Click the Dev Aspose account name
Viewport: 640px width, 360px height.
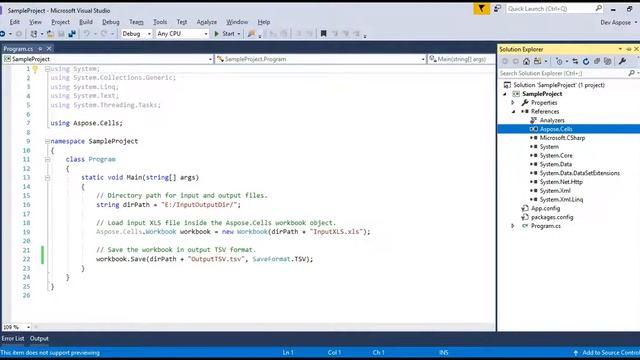616,22
